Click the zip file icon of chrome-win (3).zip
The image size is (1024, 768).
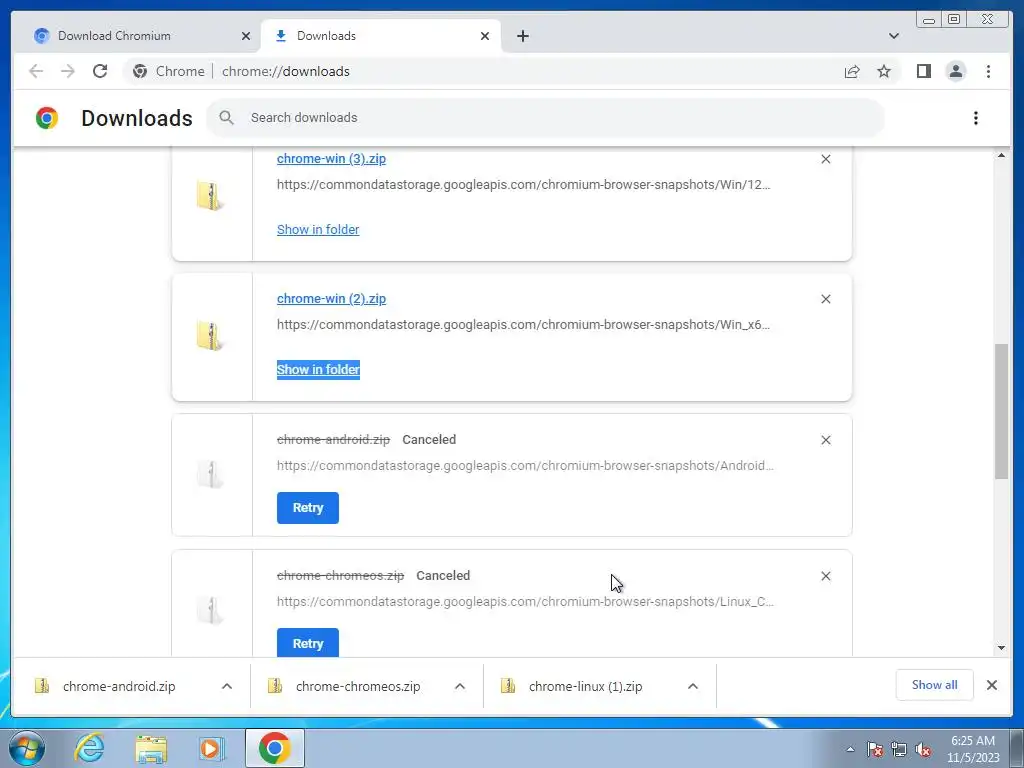(210, 195)
